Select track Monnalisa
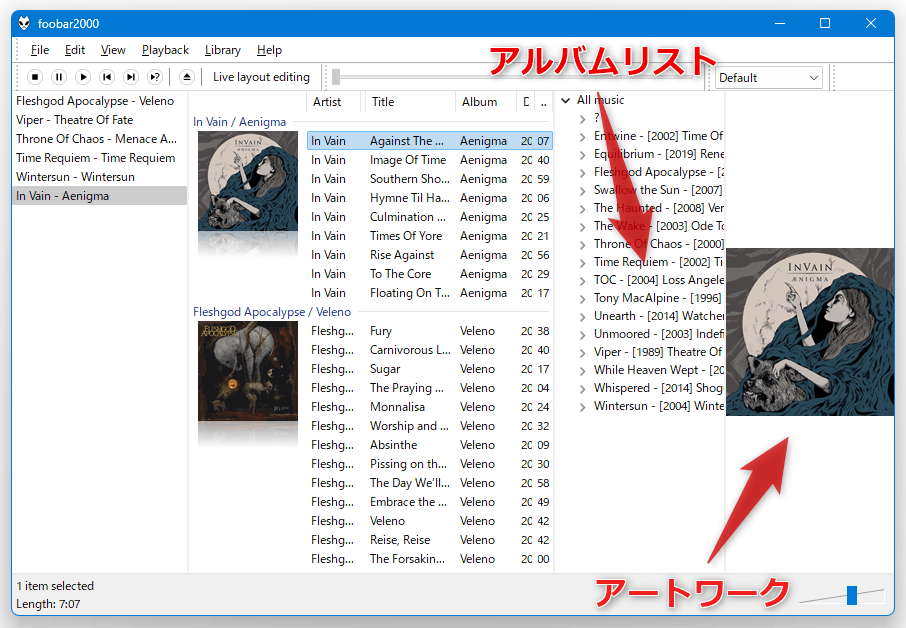 pyautogui.click(x=430, y=407)
